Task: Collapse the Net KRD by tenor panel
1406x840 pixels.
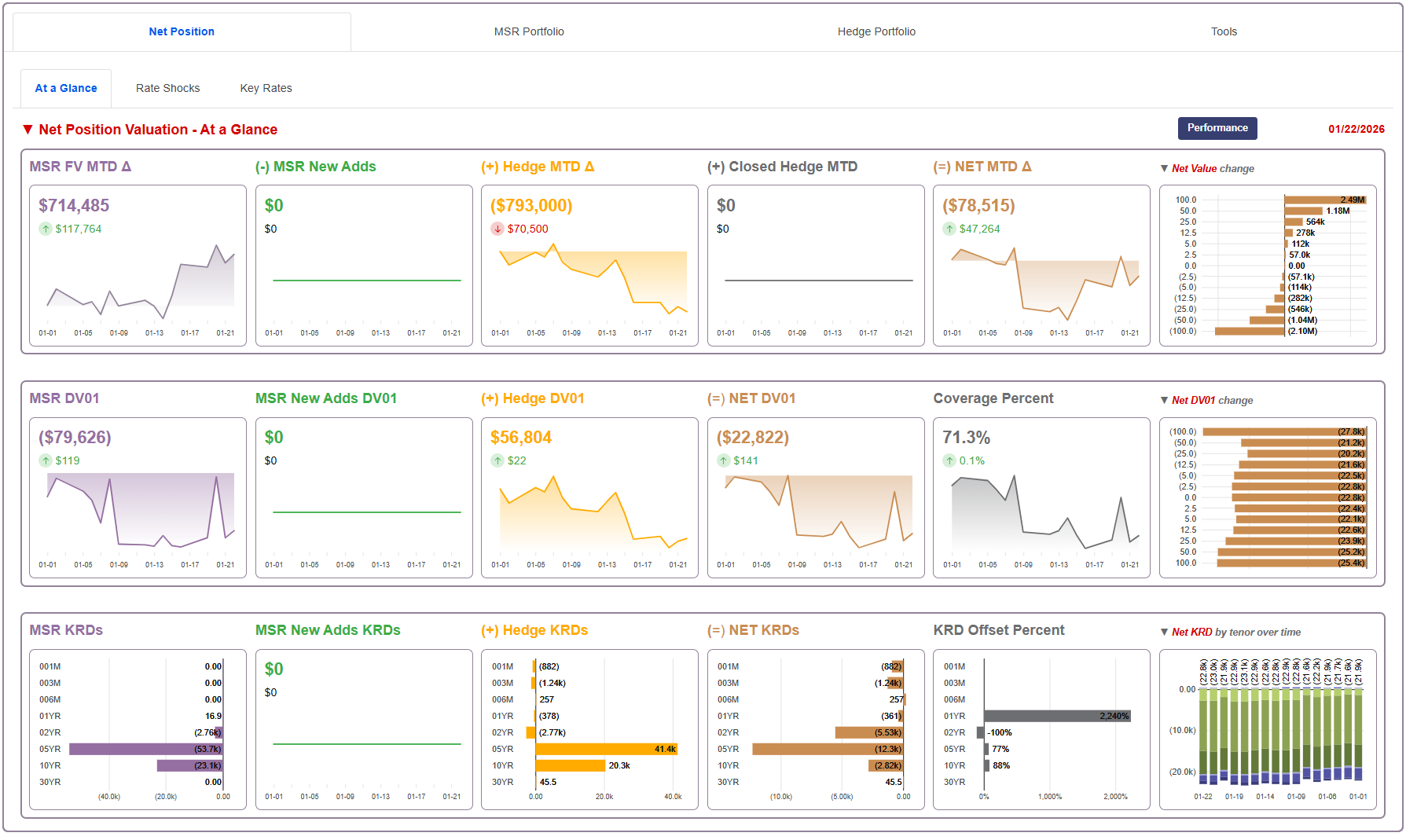Action: click(x=1164, y=631)
